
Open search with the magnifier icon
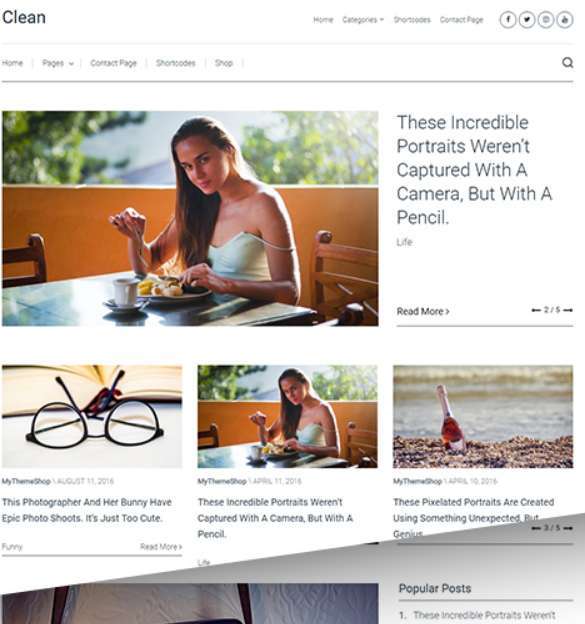click(567, 62)
